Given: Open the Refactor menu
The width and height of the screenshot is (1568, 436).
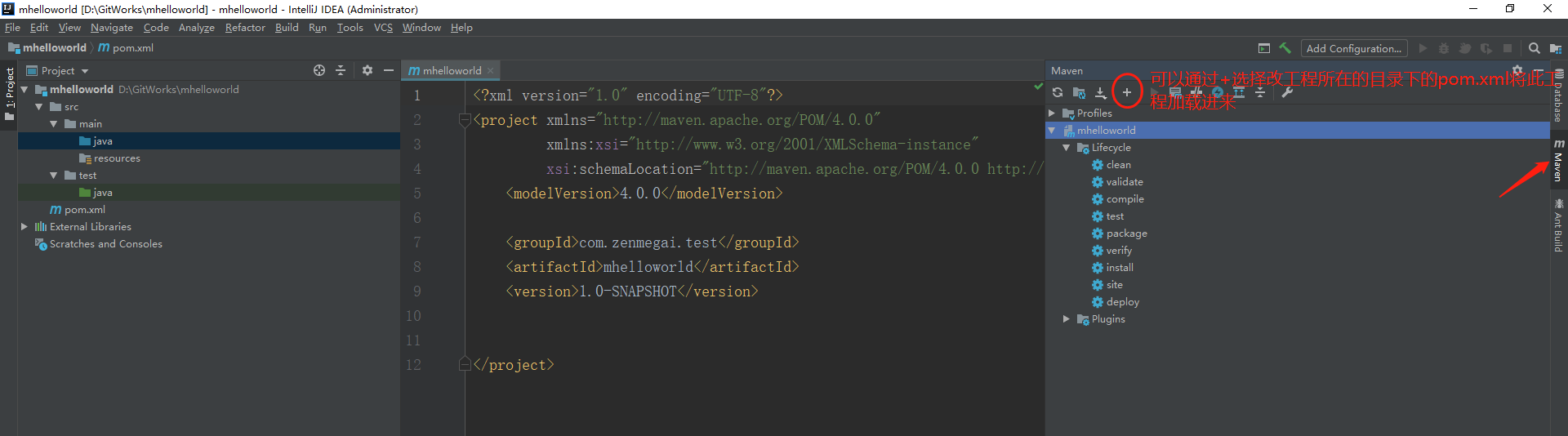Looking at the screenshot, I should 245,28.
